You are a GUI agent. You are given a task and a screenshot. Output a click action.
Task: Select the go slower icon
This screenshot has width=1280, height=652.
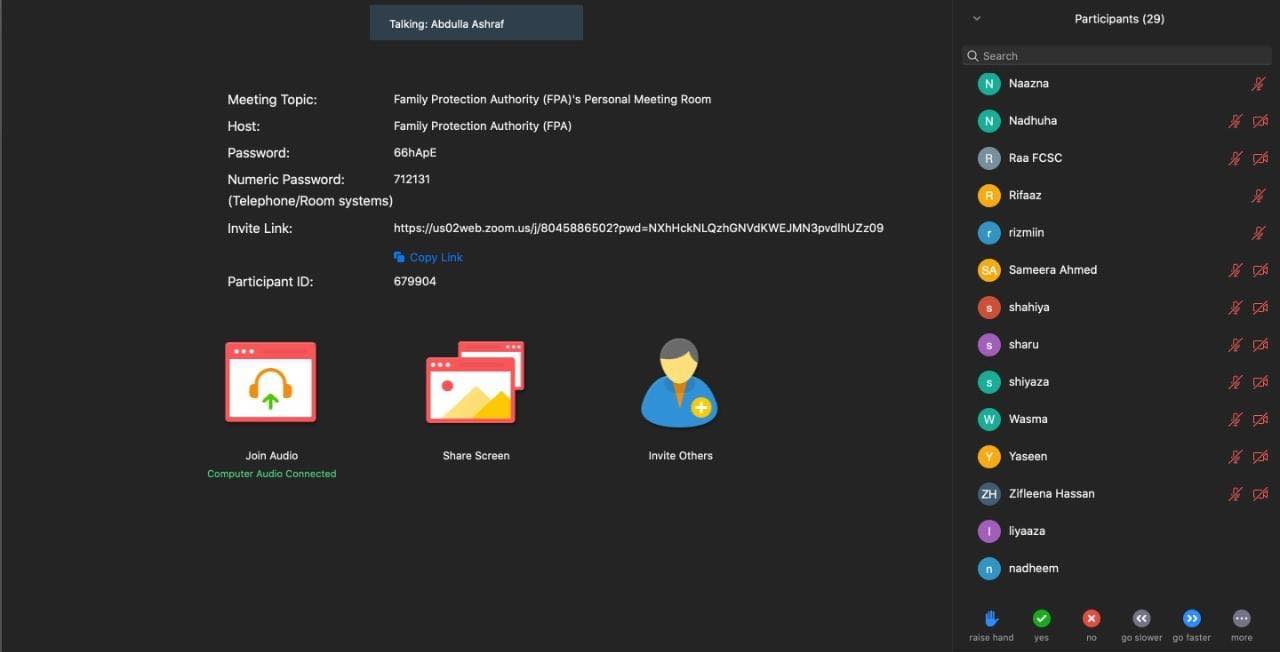click(1141, 619)
